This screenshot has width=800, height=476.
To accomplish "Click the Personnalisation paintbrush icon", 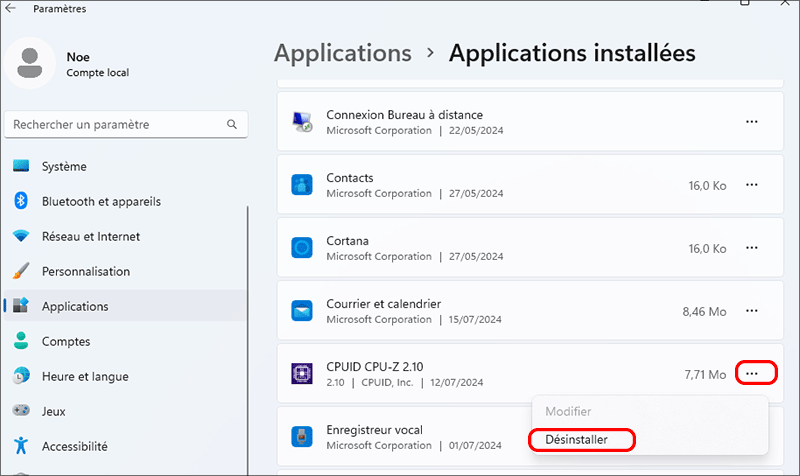I will click(21, 271).
